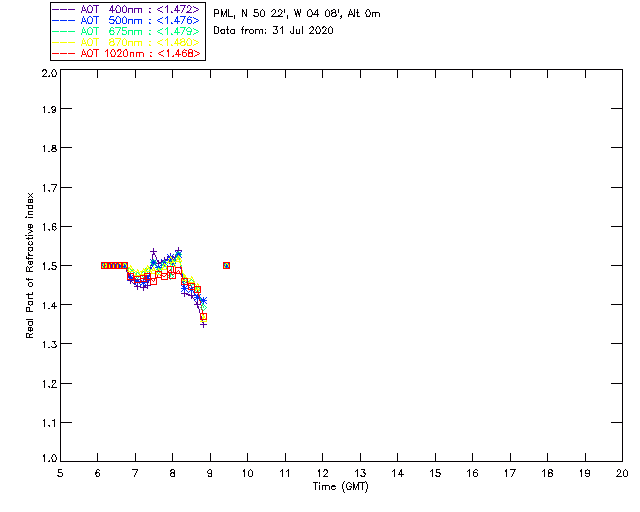Click y-axis tick label 1.3

point(49,344)
